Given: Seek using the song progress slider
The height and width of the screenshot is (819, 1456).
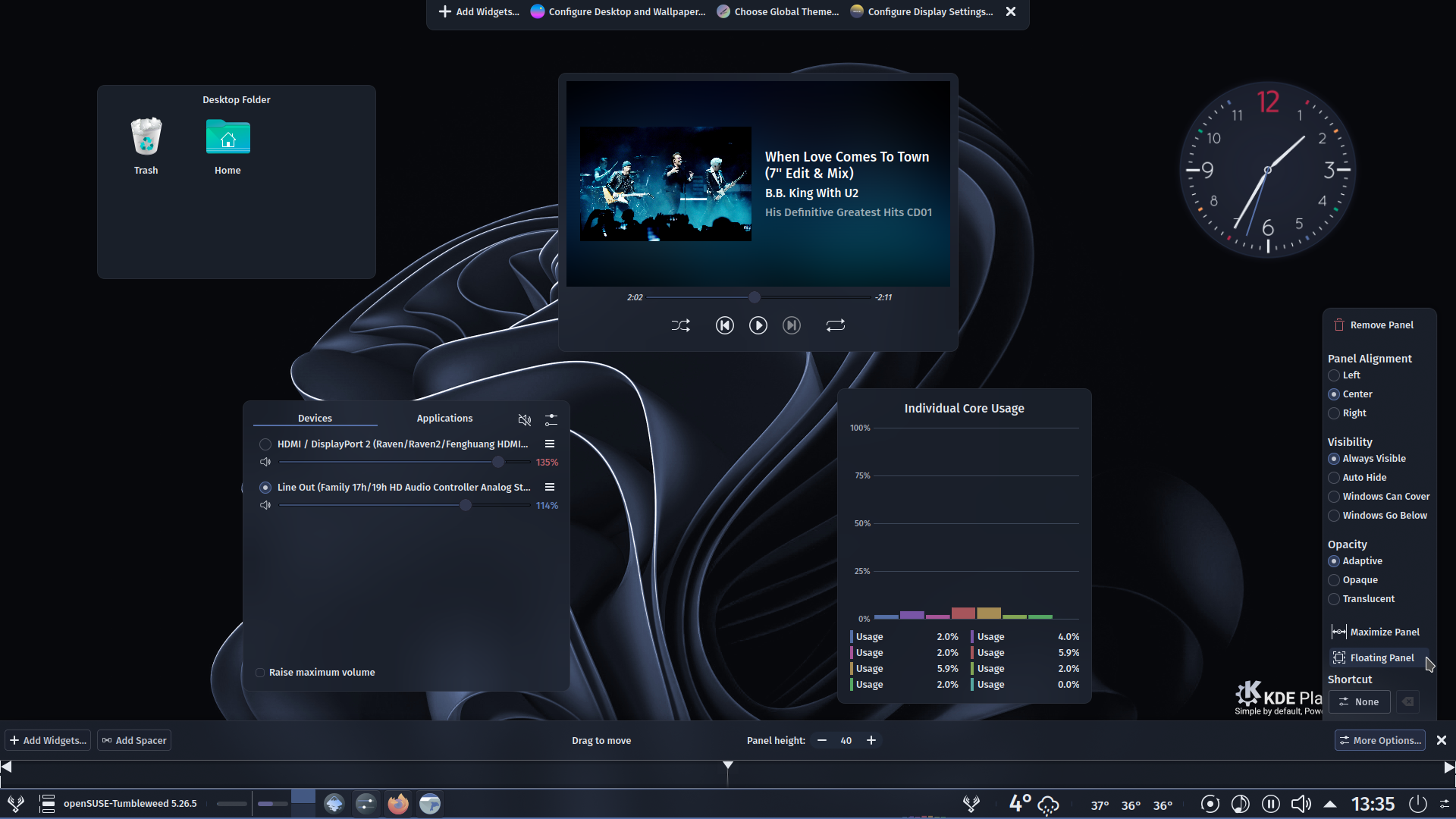Looking at the screenshot, I should coord(758,297).
